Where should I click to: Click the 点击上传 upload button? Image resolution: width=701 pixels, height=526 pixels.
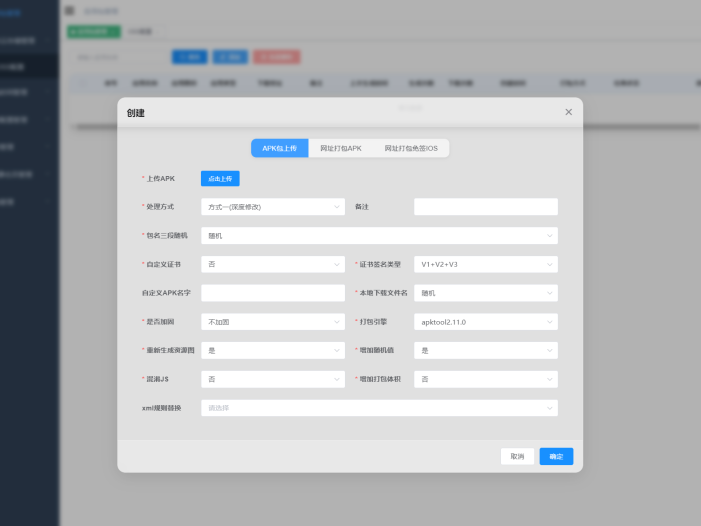[x=220, y=178]
